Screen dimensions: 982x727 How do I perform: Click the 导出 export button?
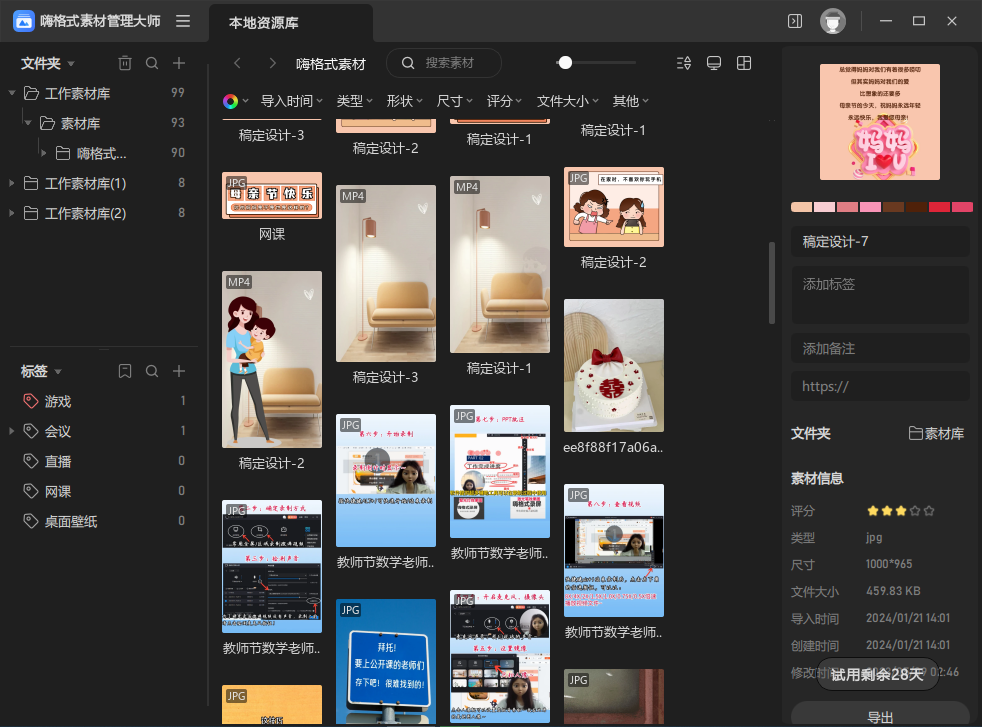click(881, 716)
